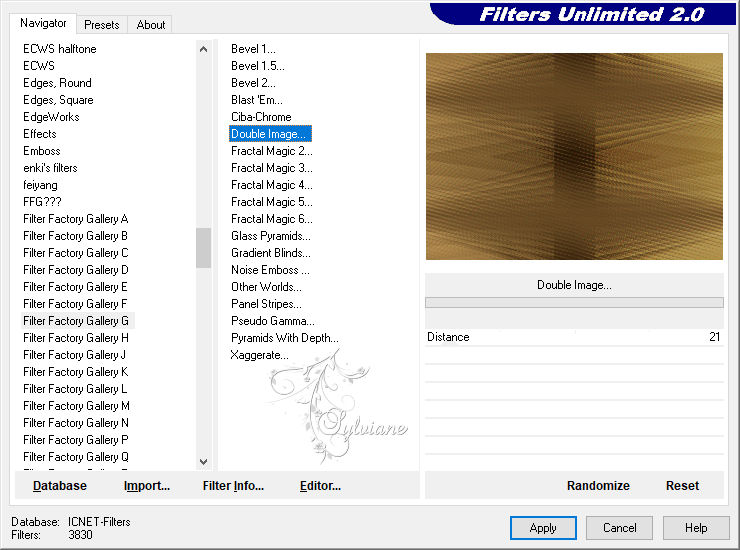740x550 pixels.
Task: Select Edges, Round category
Action: coord(57,83)
